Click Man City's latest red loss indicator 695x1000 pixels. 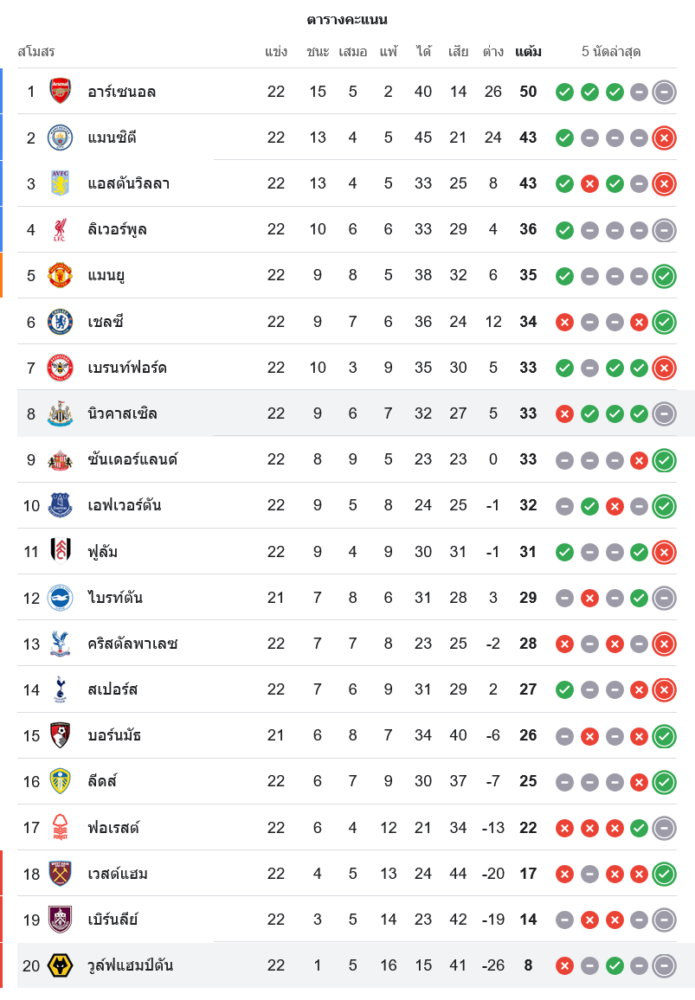point(664,138)
